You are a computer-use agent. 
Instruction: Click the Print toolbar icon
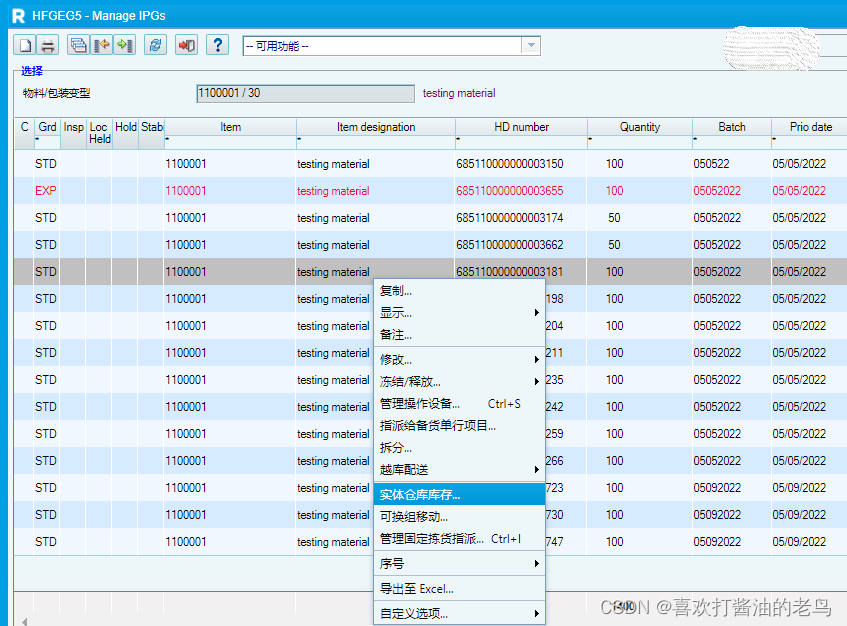46,45
